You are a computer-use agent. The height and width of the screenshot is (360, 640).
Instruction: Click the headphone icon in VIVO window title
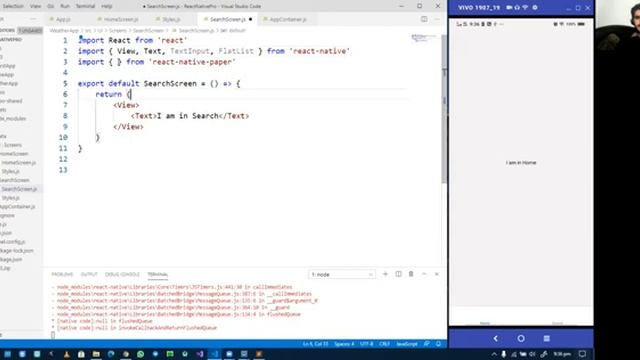click(x=517, y=7)
